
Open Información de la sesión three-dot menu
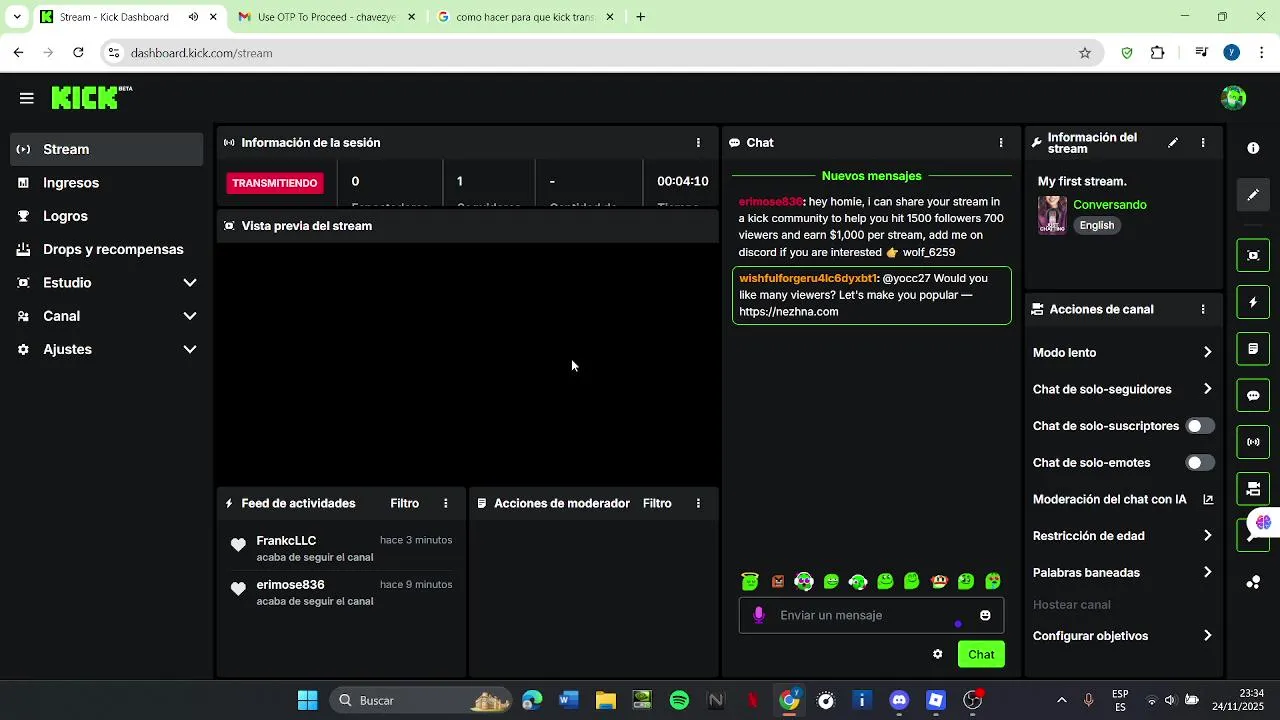(x=698, y=143)
